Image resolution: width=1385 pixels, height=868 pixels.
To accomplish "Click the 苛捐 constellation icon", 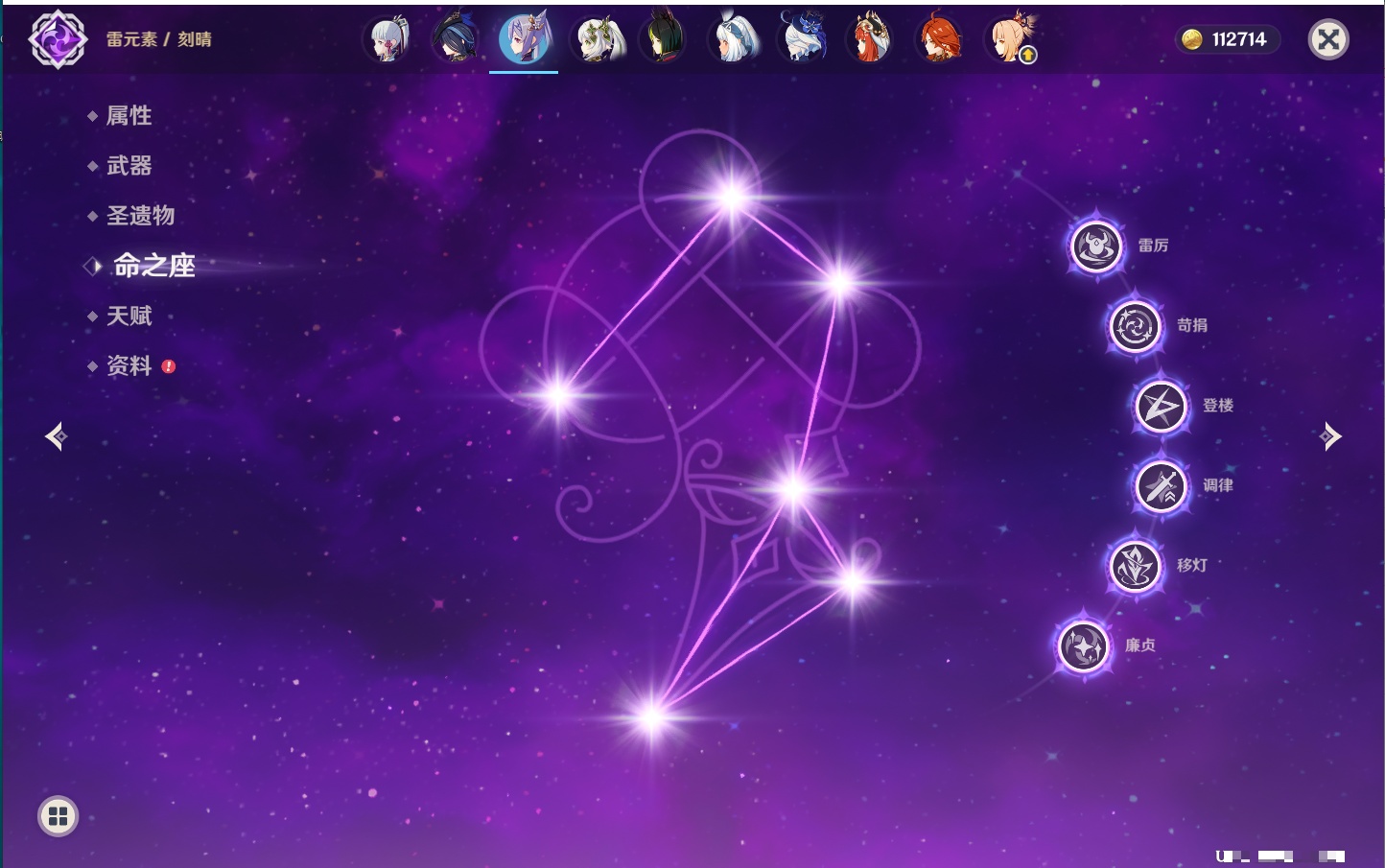I will tap(1135, 326).
